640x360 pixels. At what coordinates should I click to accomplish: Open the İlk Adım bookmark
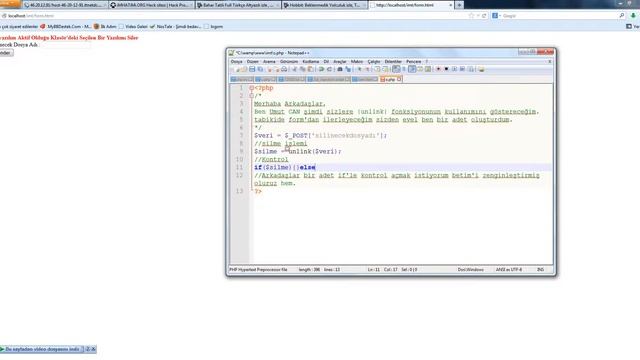[105, 27]
